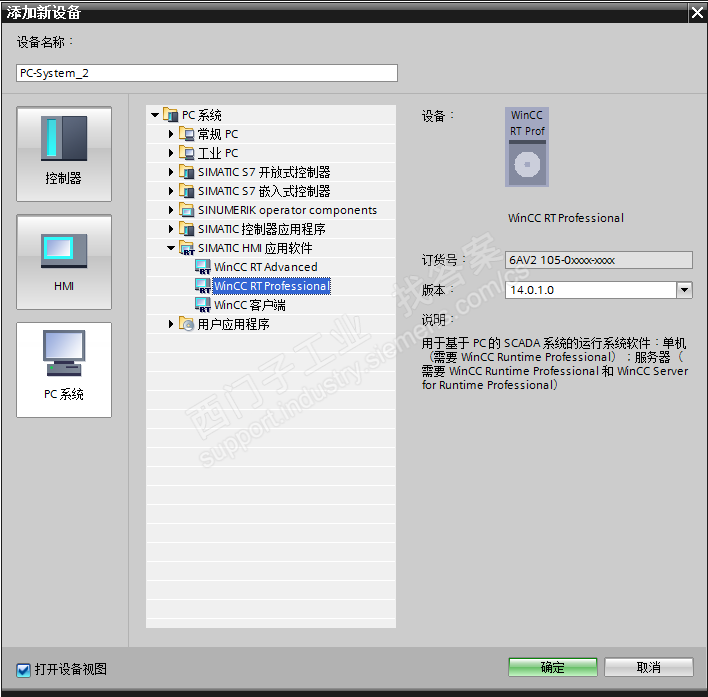The width and height of the screenshot is (708, 697).
Task: Click the WinCC RT Professional item icon
Action: [x=203, y=286]
